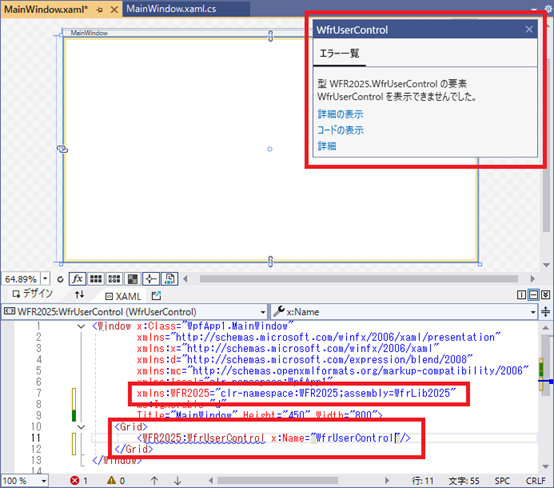Click designer vertical scroll down arrow
Viewport: 554px width, 488px height.
(546, 265)
